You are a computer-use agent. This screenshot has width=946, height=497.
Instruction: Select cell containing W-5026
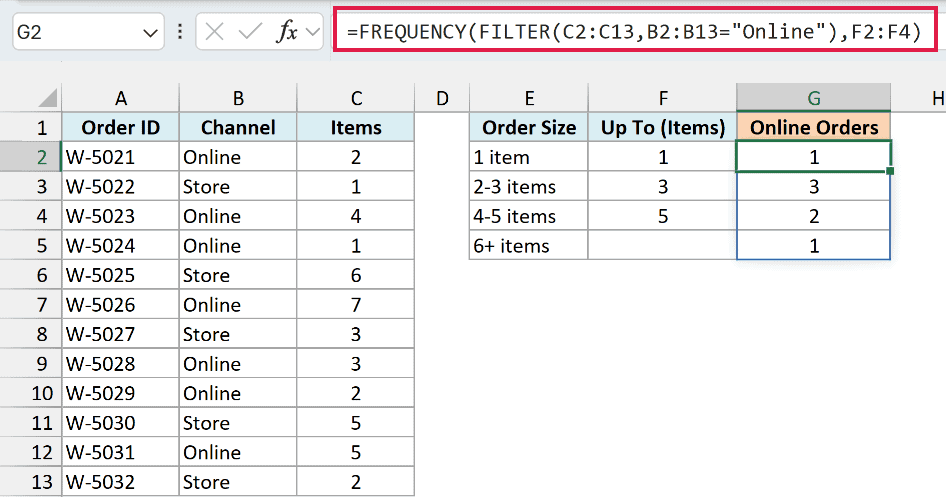(x=121, y=305)
